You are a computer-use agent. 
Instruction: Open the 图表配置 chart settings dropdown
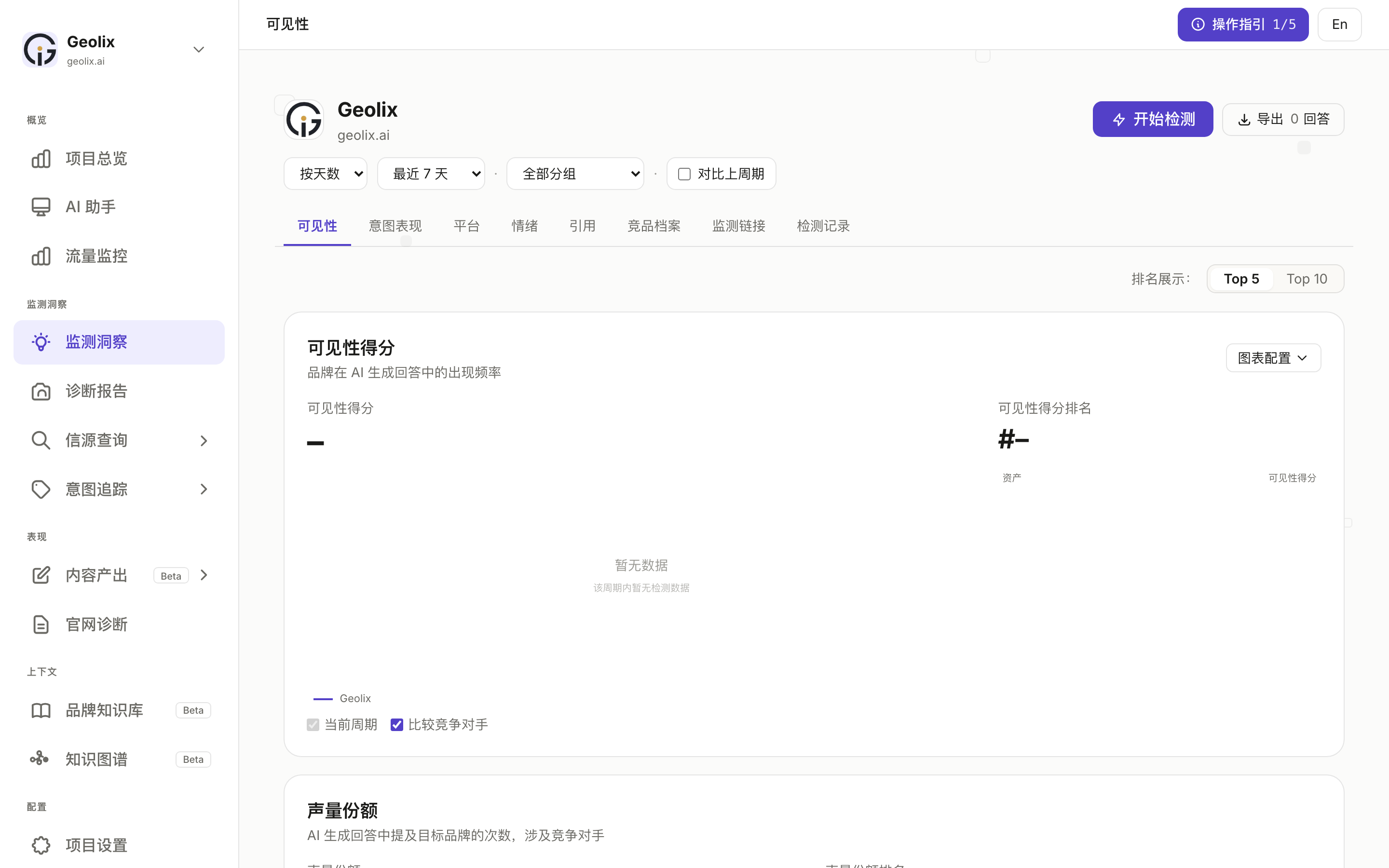(1273, 358)
